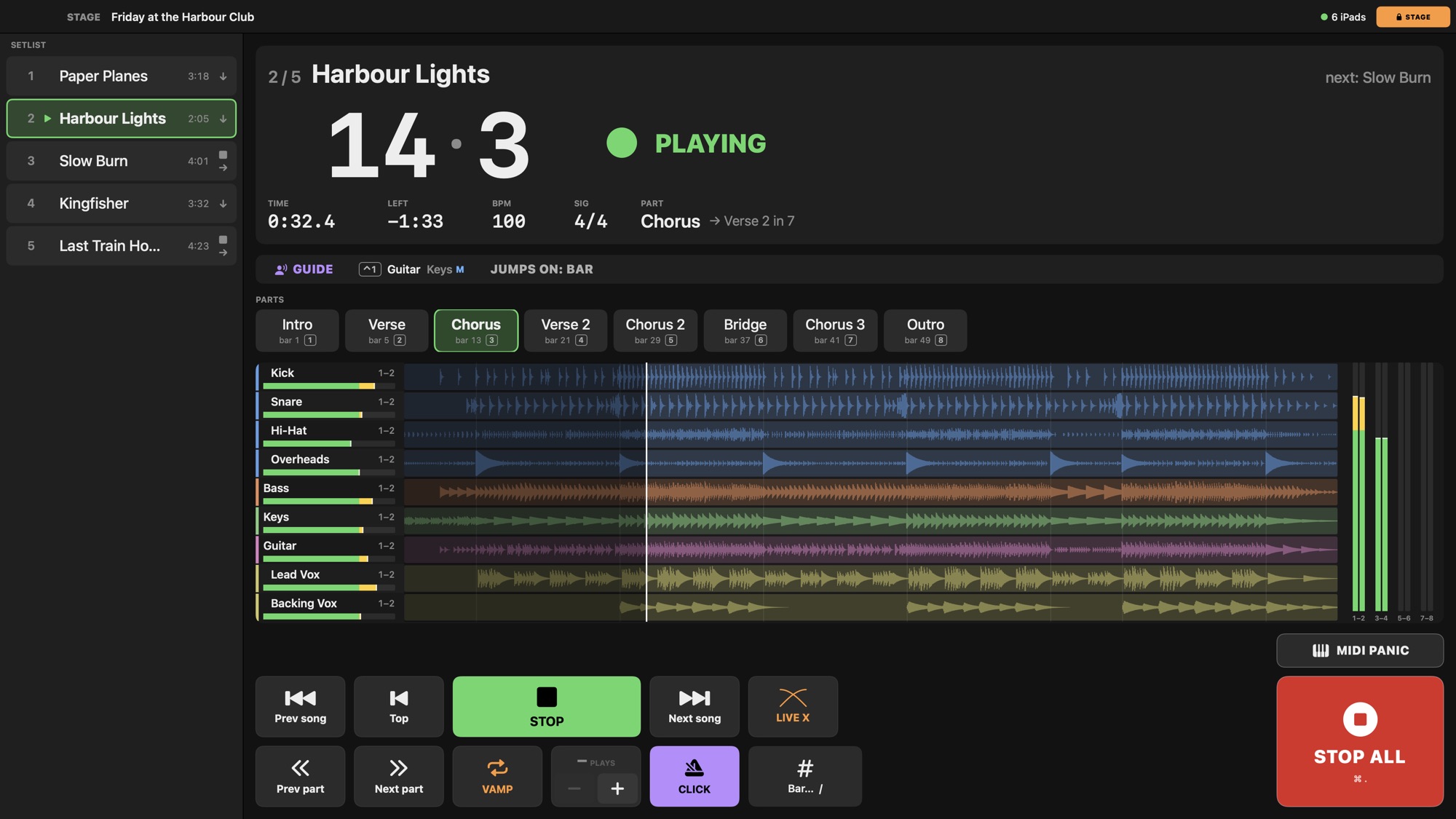Skip to Next song
The width and height of the screenshot is (1456, 819).
(694, 706)
